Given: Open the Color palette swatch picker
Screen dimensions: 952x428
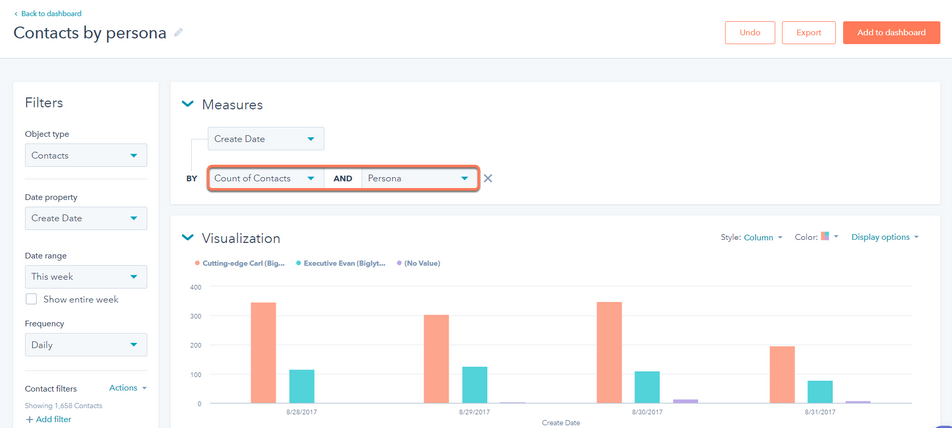Looking at the screenshot, I should pyautogui.click(x=829, y=236).
